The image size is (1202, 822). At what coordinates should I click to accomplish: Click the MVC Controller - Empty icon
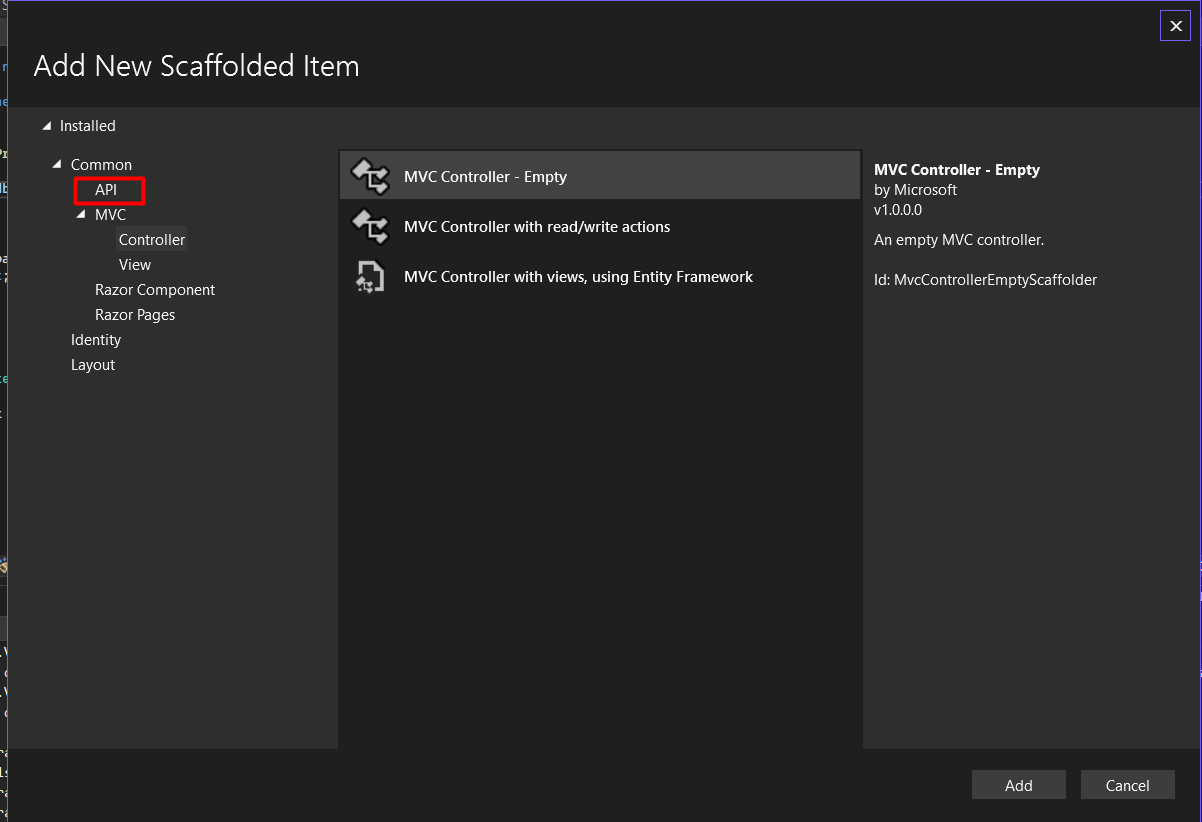click(x=370, y=177)
